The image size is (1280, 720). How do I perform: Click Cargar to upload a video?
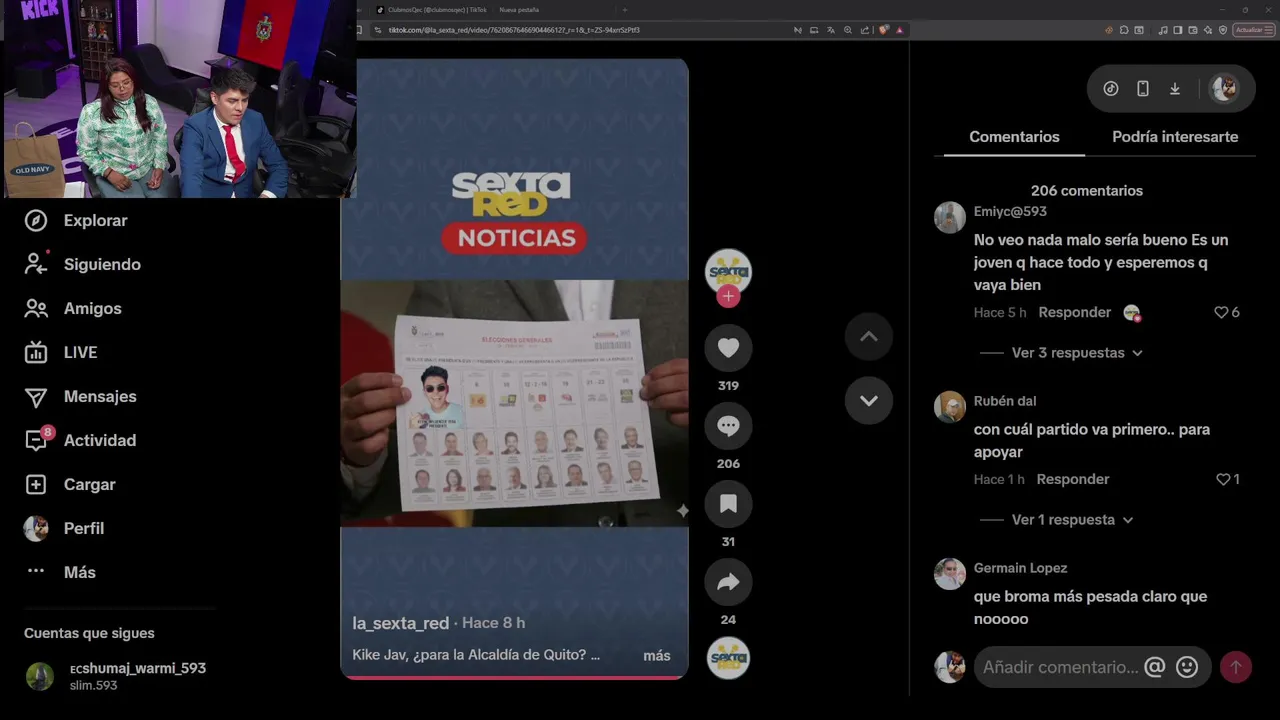tap(70, 484)
